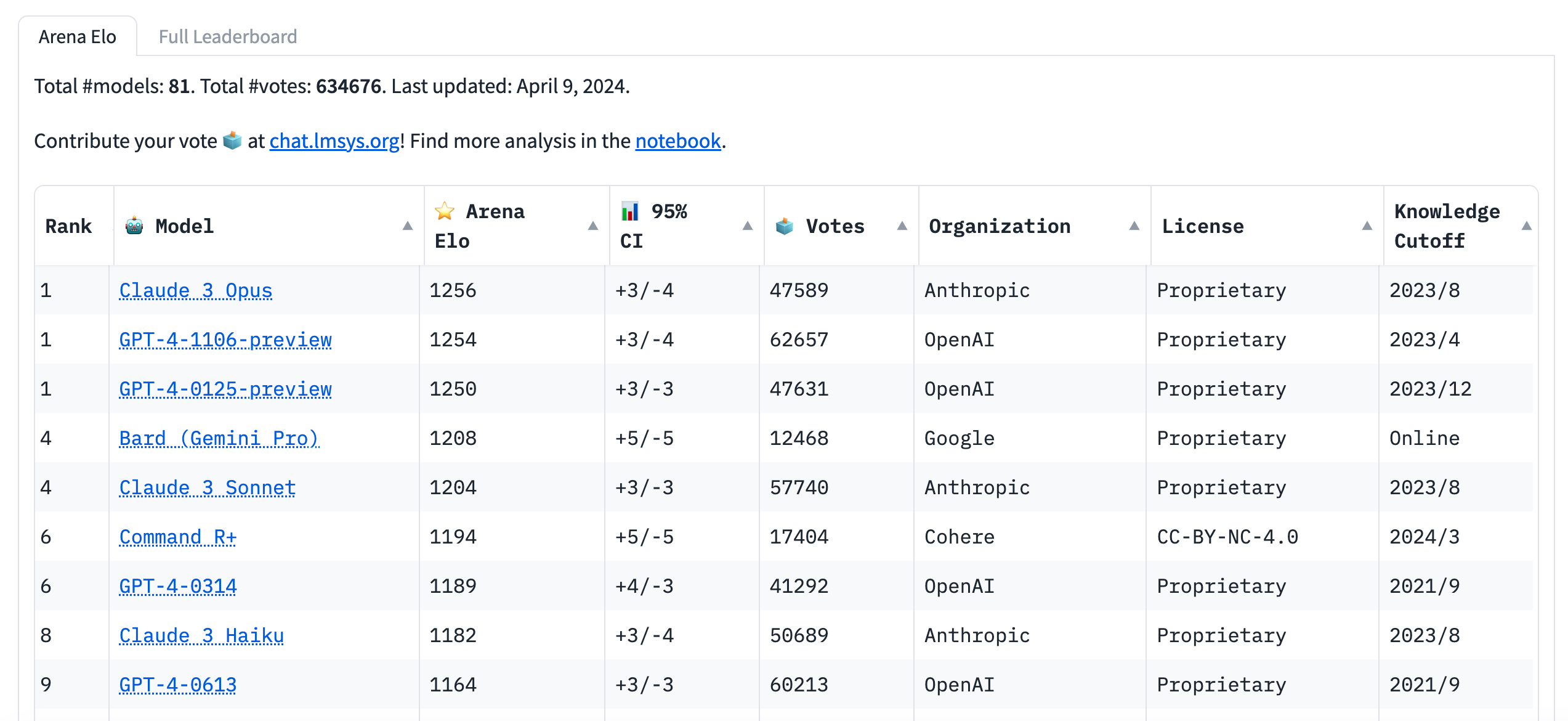Open the Claude 3 Sonnet model link
This screenshot has height=721, width=1568.
coord(208,487)
